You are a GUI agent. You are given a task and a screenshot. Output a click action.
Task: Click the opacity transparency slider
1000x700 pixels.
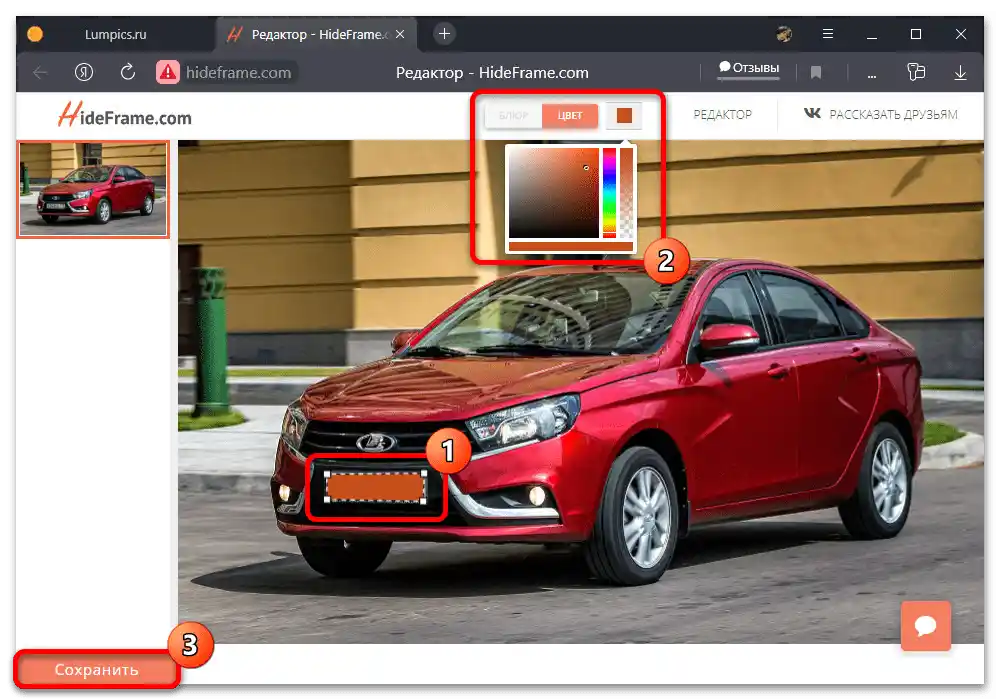click(627, 193)
